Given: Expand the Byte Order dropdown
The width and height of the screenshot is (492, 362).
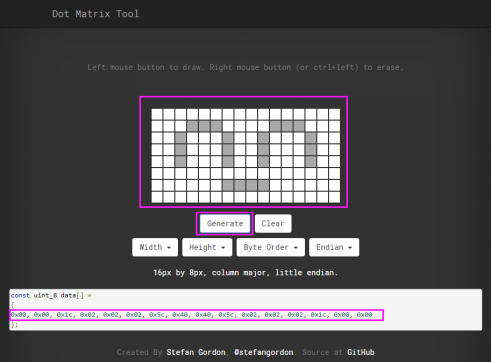Looking at the screenshot, I should click(x=271, y=247).
